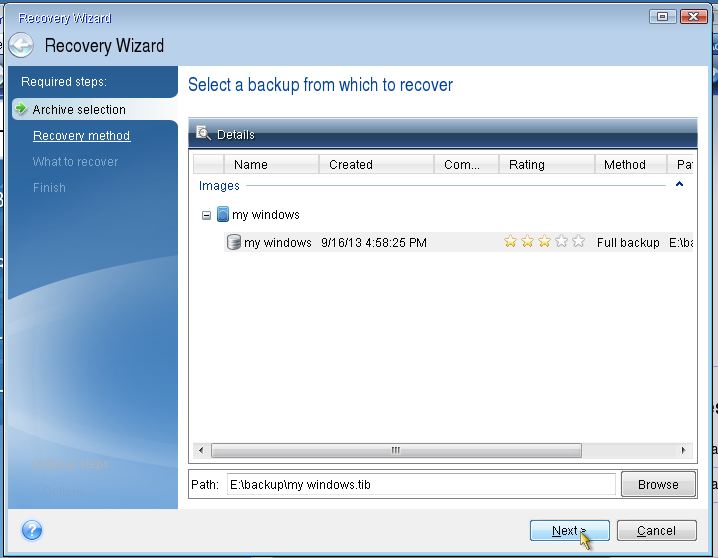Sort by the Name column header
This screenshot has width=718, height=558.
point(271,164)
